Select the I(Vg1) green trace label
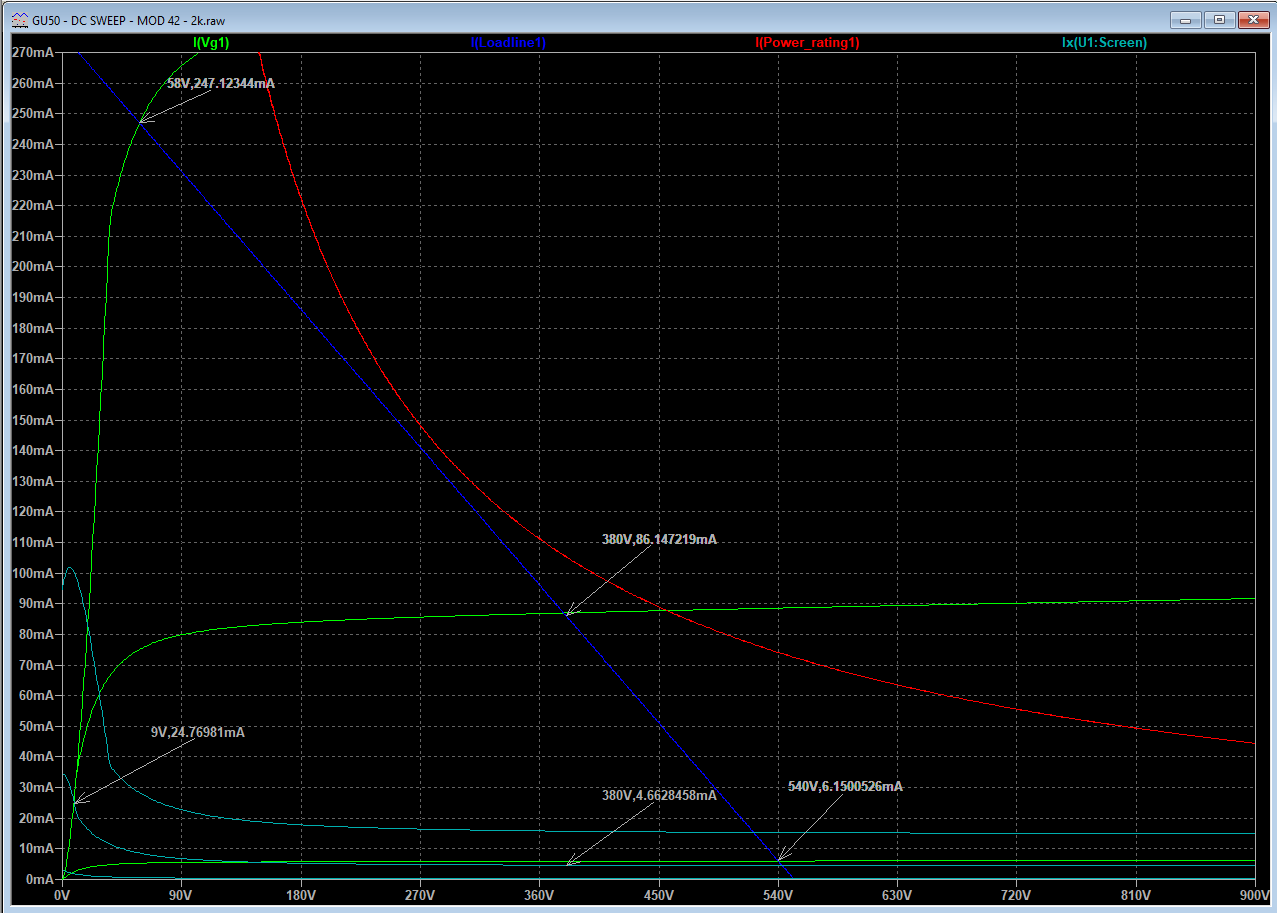Viewport: 1277px width, 913px height. [215, 43]
